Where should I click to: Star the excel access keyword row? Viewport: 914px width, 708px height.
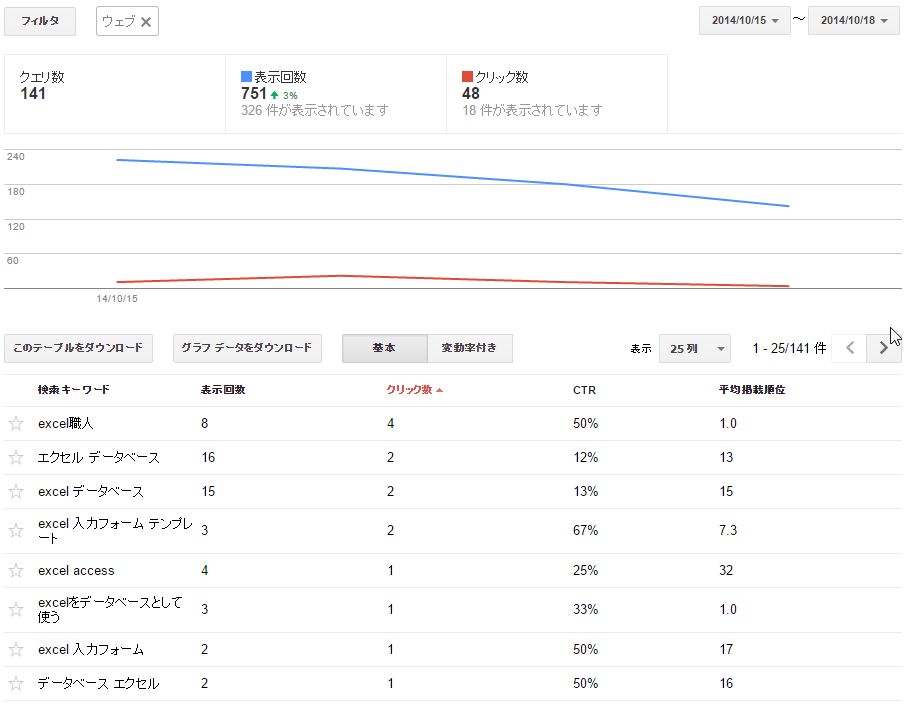(16, 571)
